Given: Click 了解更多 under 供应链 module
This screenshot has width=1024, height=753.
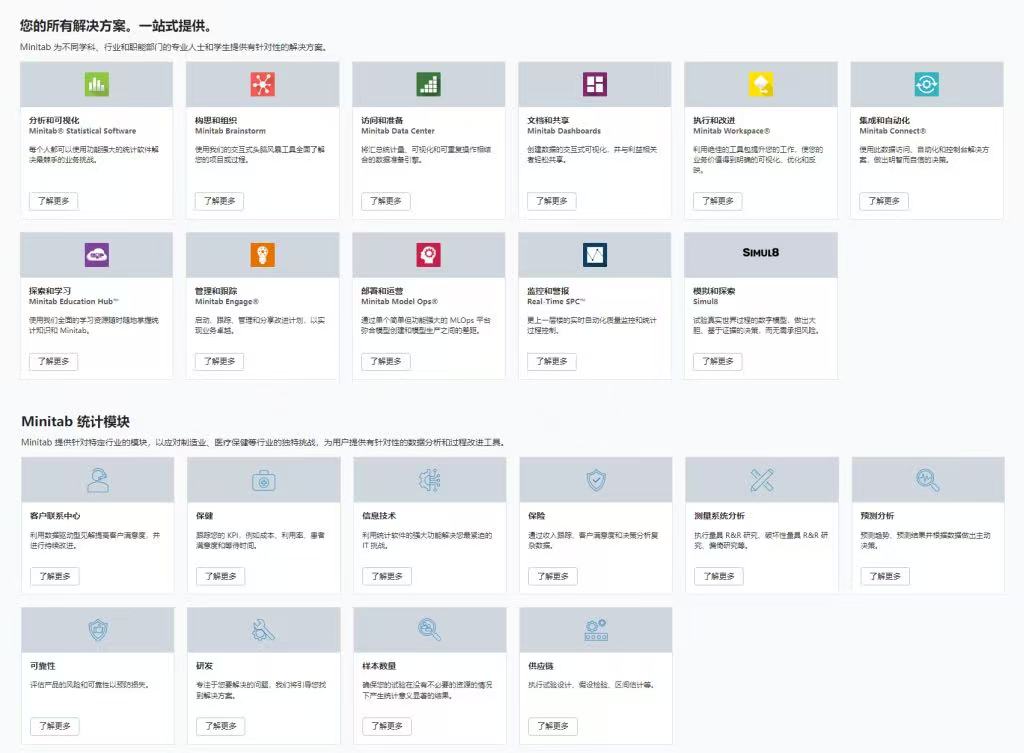Looking at the screenshot, I should (552, 726).
